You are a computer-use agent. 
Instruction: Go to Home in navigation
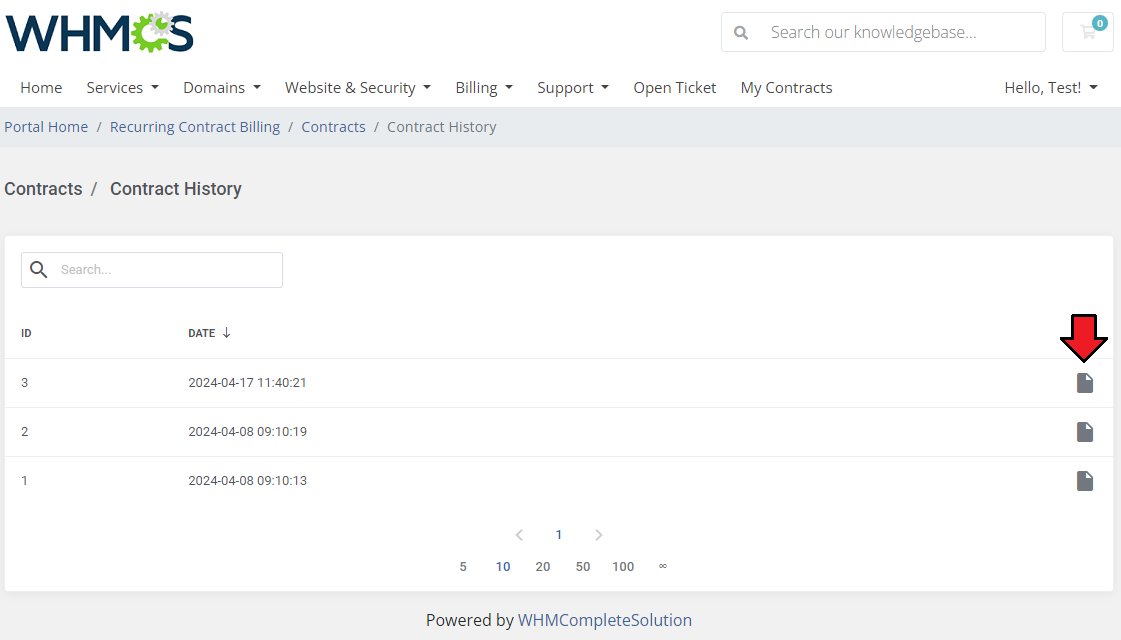(x=41, y=88)
